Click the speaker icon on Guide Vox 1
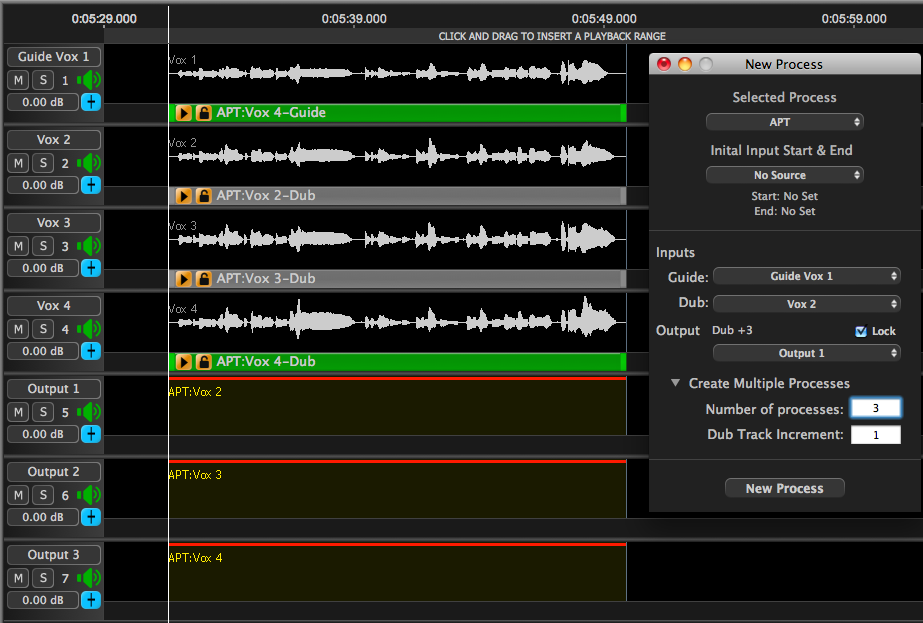Viewport: 923px width, 623px height. point(91,80)
